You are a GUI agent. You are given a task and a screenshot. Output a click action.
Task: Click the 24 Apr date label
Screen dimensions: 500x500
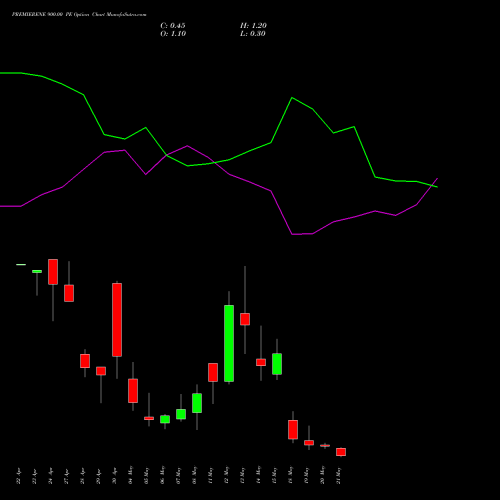pos(51,477)
